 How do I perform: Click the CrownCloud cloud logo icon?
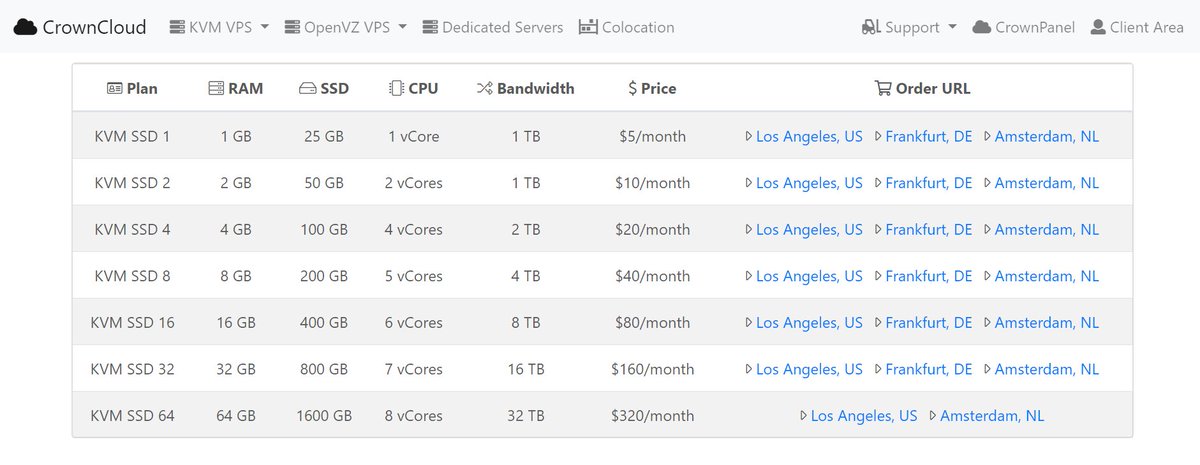tap(26, 27)
